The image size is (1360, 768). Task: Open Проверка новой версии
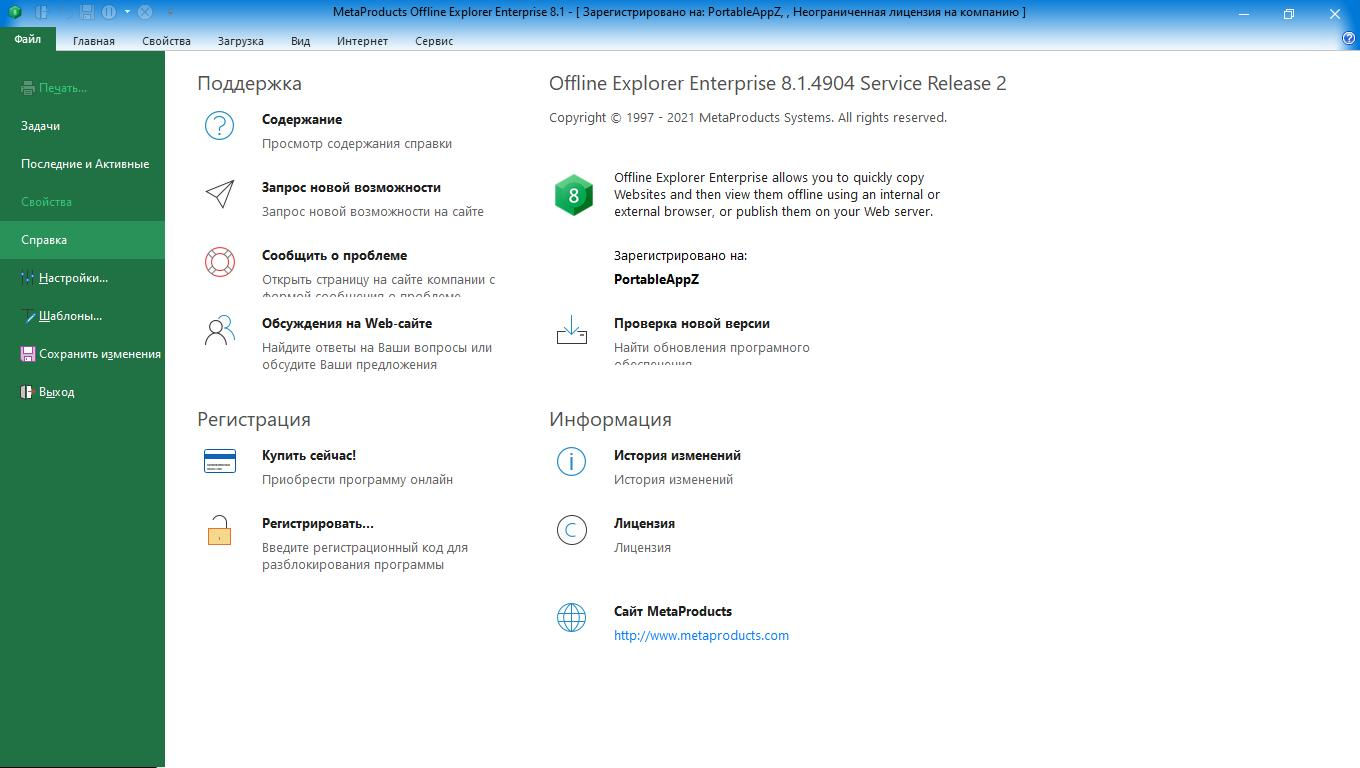[x=692, y=323]
